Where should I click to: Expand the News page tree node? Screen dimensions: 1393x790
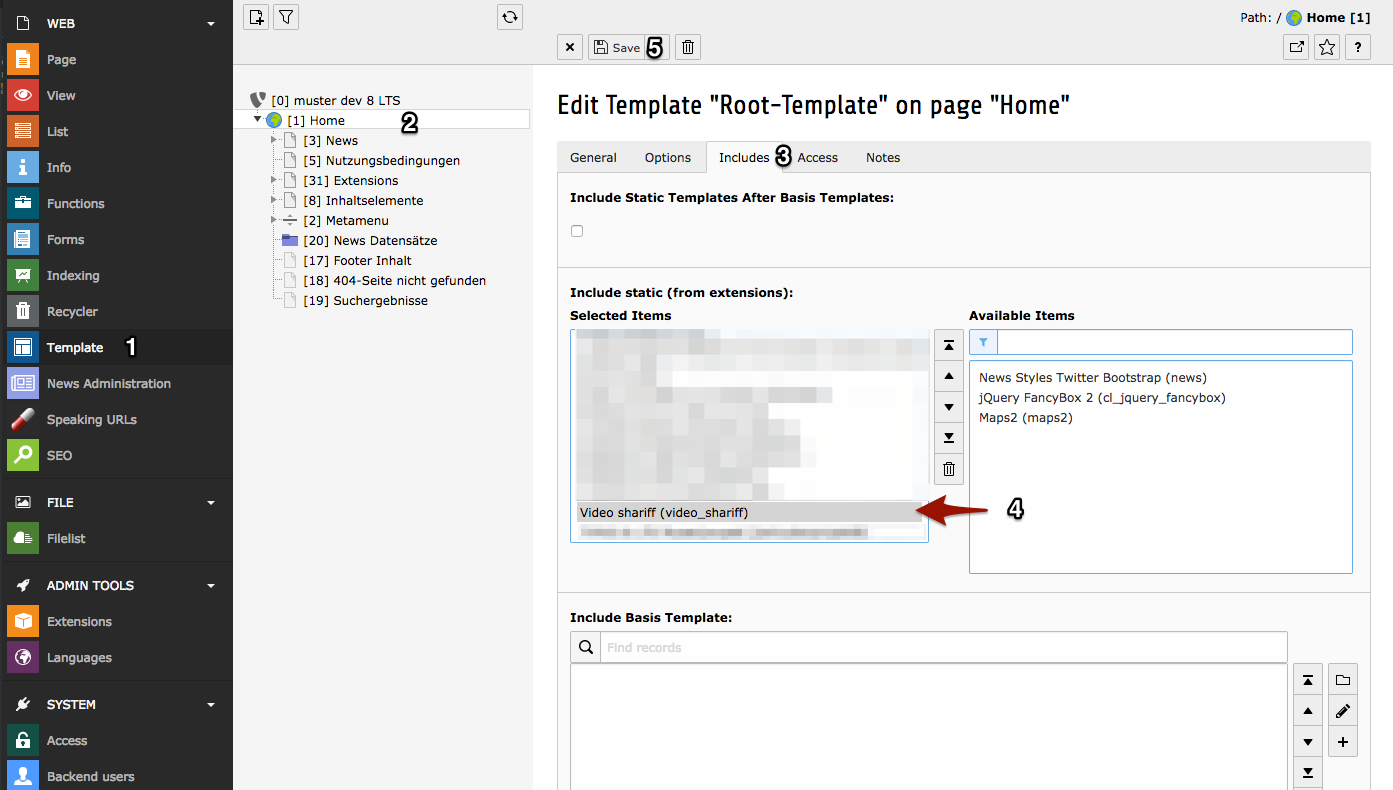pyautogui.click(x=274, y=141)
